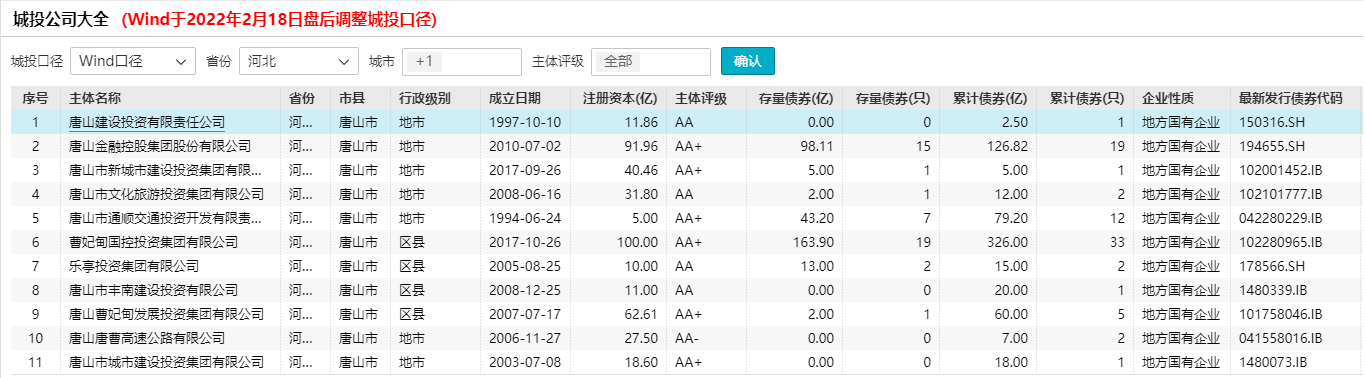This screenshot has width=1365, height=378.
Task: Click bond code 102280965.IB
Action: (1280, 242)
